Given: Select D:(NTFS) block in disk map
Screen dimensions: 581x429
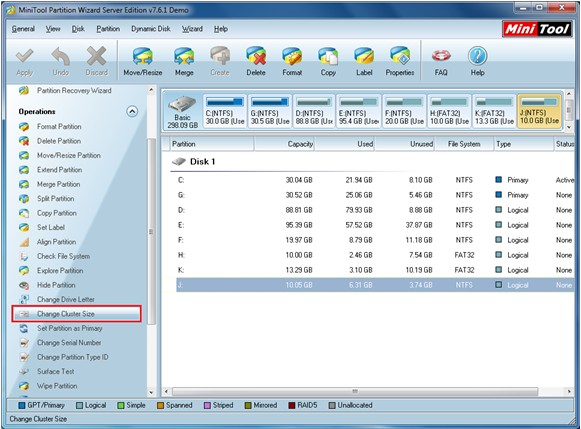Looking at the screenshot, I should pos(314,111).
